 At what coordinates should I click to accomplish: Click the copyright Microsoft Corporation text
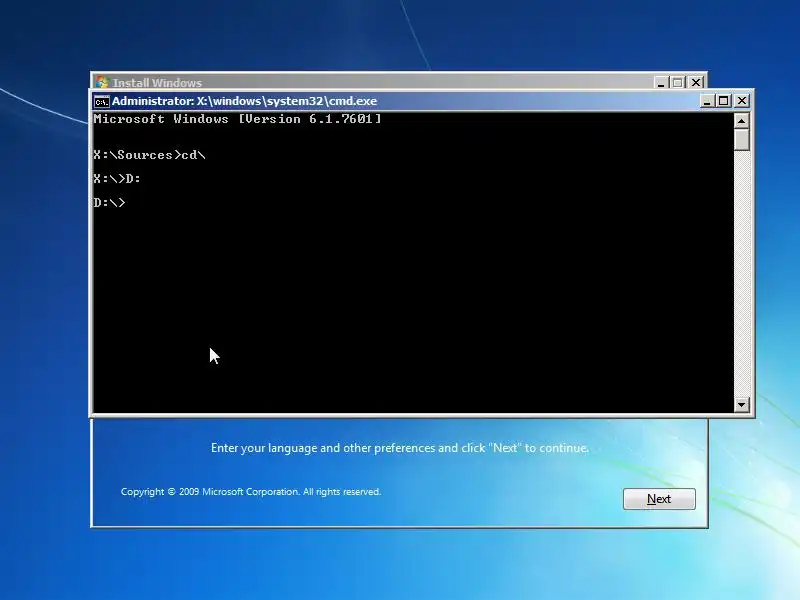coord(251,492)
